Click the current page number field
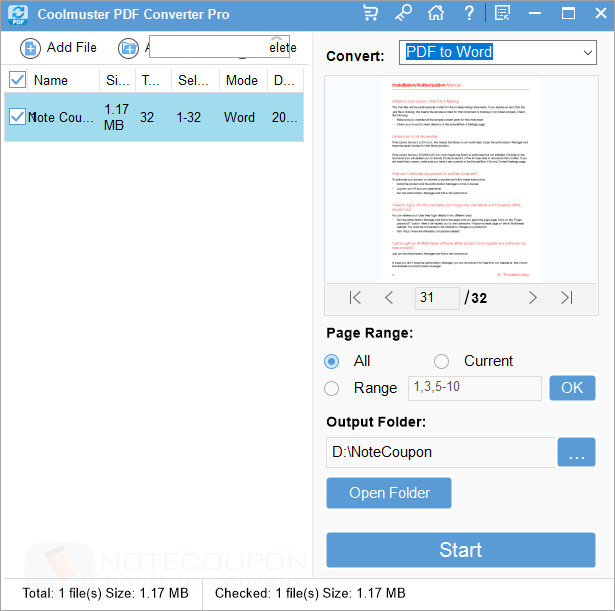The height and width of the screenshot is (611, 615). 437,298
